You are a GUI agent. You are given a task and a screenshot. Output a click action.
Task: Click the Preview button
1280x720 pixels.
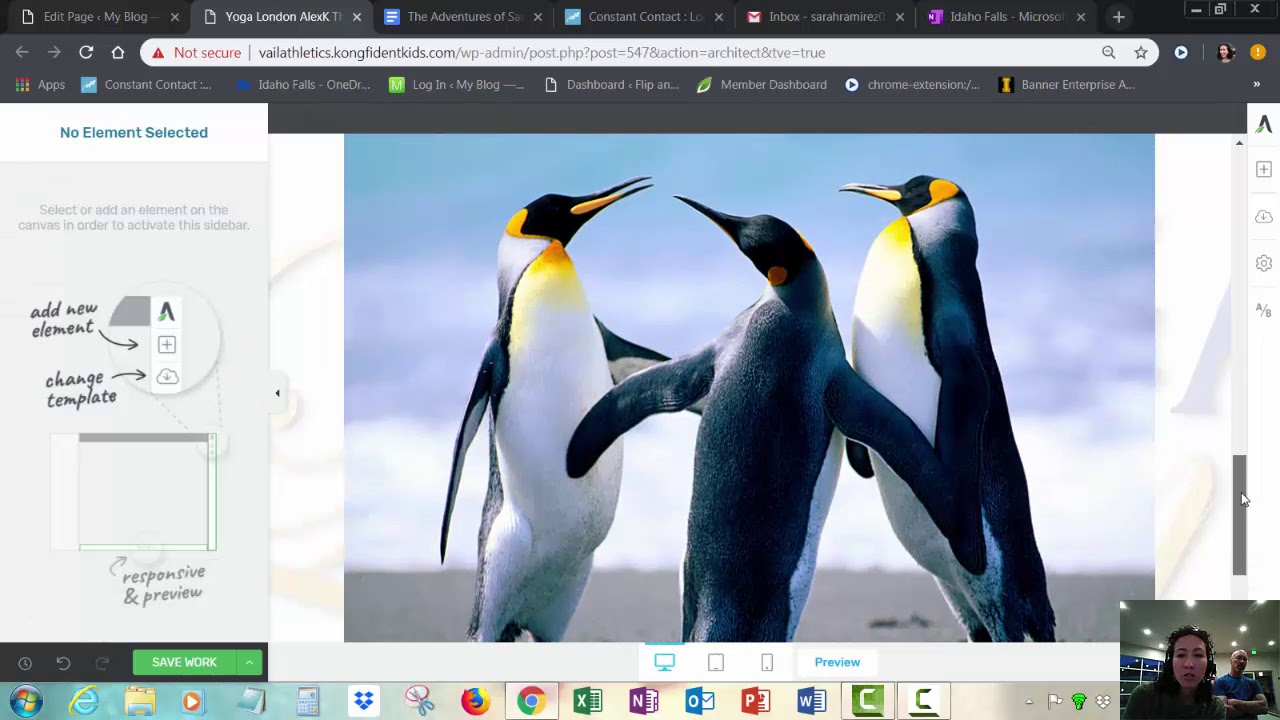pyautogui.click(x=837, y=662)
